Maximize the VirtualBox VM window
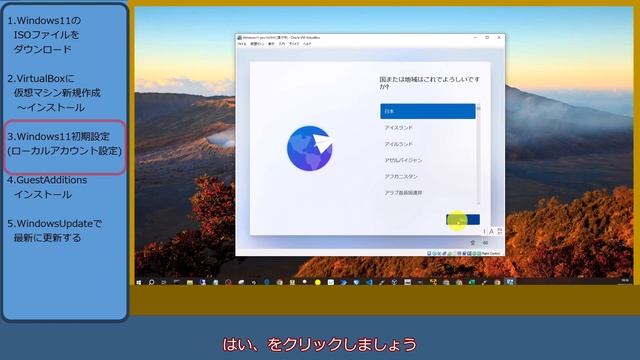Viewport: 640px width, 360px height. coord(487,37)
